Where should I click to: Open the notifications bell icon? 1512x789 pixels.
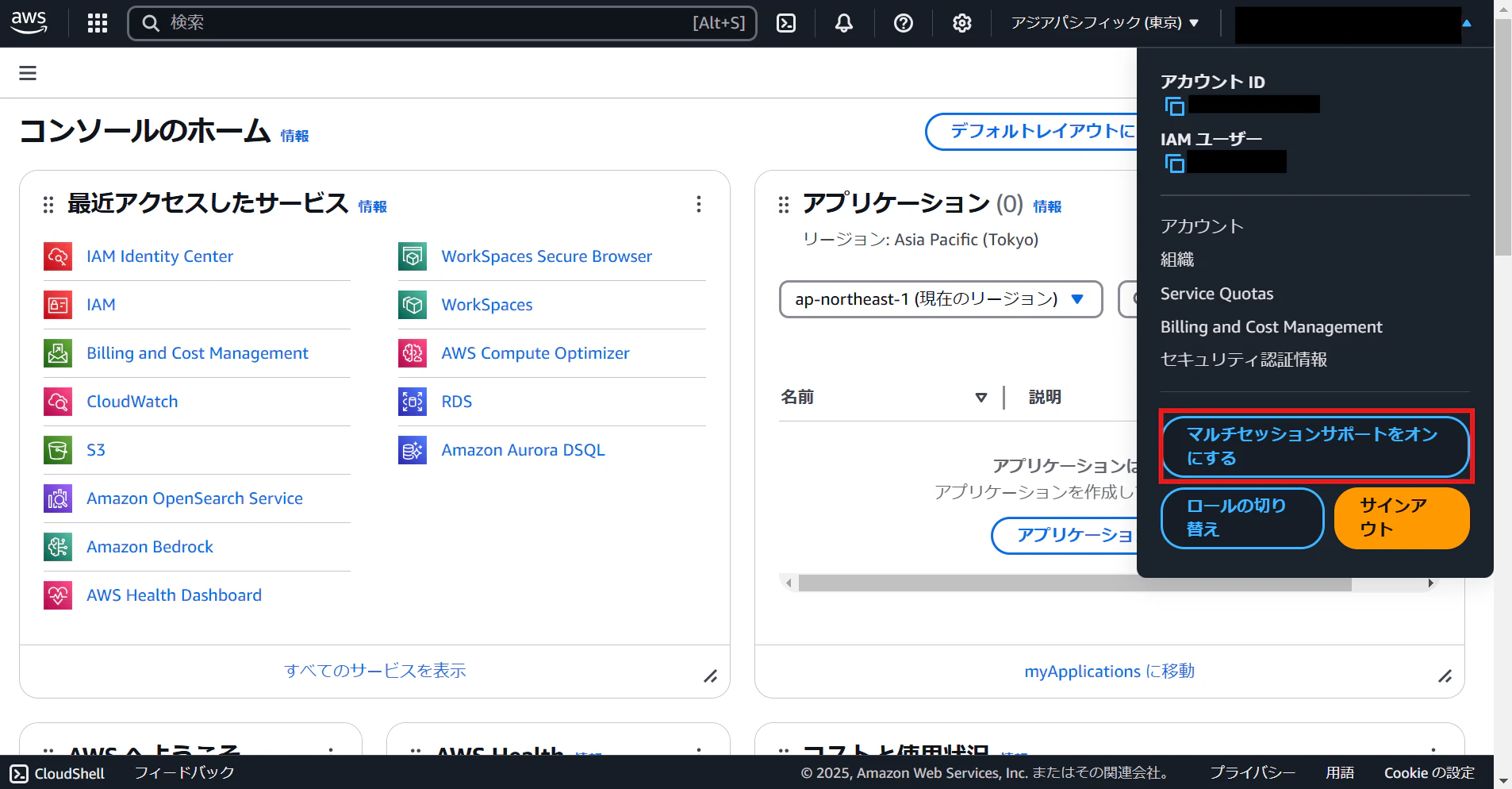point(844,23)
